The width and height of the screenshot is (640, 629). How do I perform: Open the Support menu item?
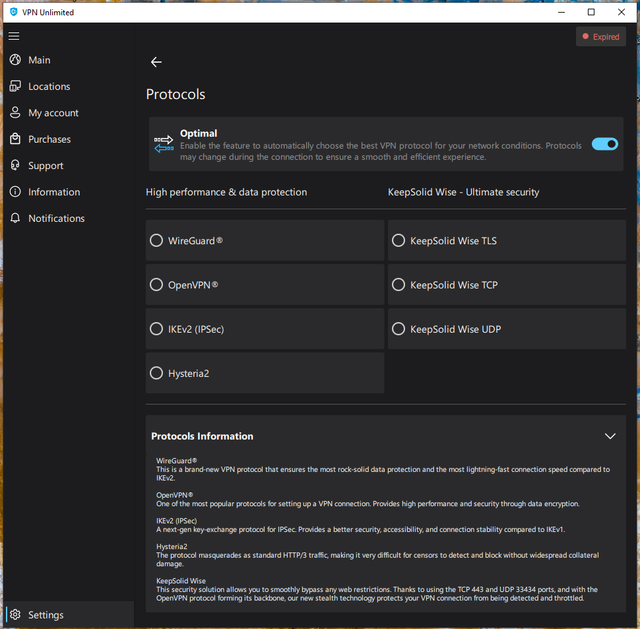[x=69, y=166]
